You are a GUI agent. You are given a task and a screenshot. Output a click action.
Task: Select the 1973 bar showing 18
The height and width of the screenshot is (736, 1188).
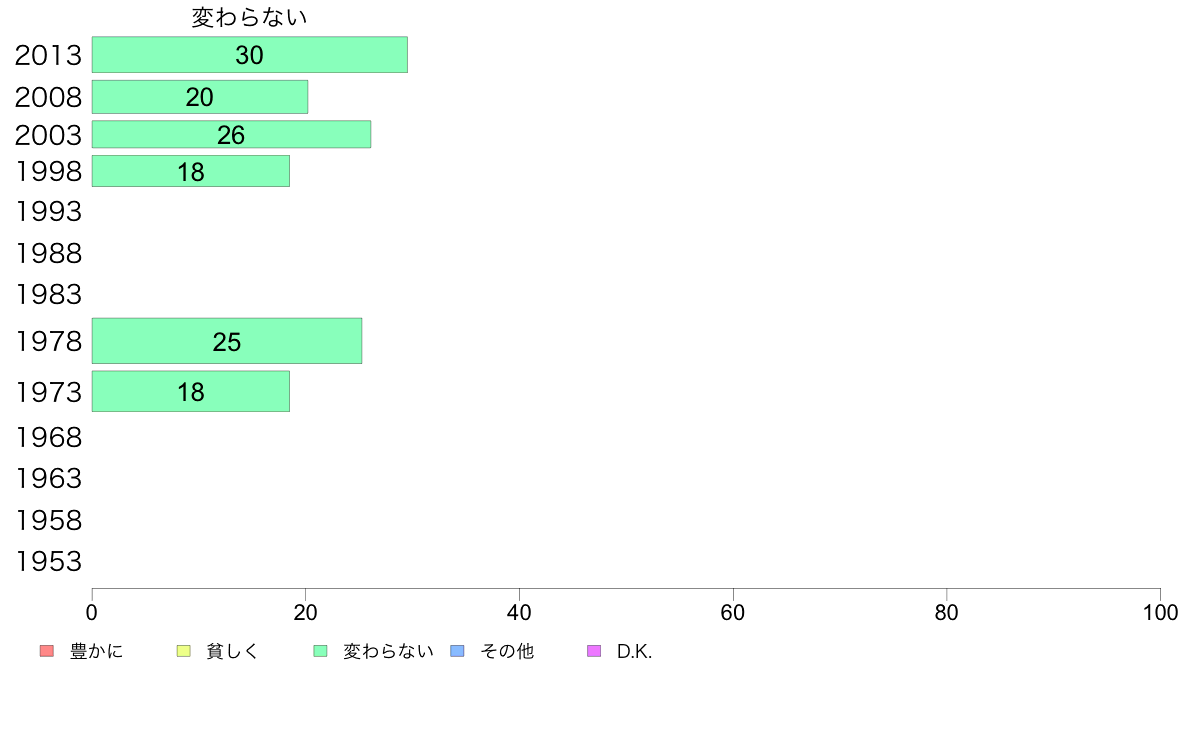(x=191, y=391)
